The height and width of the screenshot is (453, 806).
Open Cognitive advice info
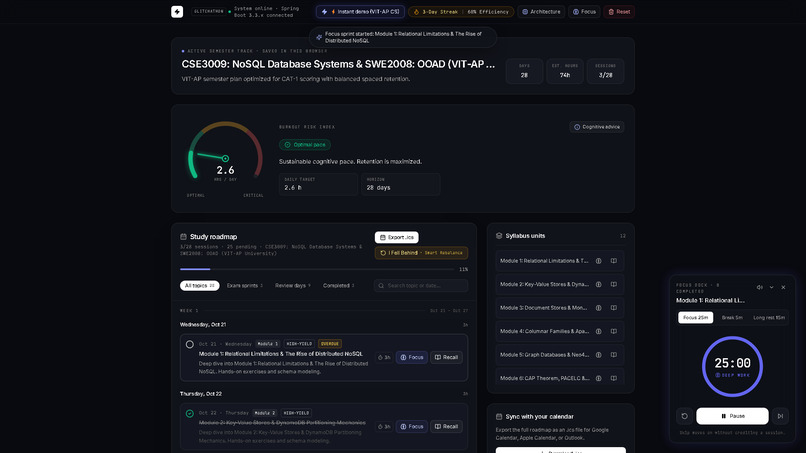click(597, 127)
